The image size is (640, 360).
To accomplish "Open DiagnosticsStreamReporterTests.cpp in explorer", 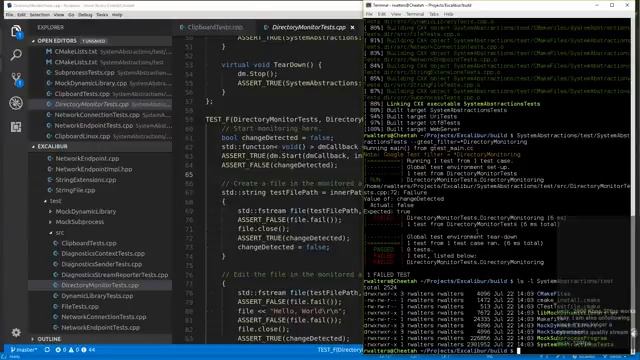I will (x=114, y=275).
